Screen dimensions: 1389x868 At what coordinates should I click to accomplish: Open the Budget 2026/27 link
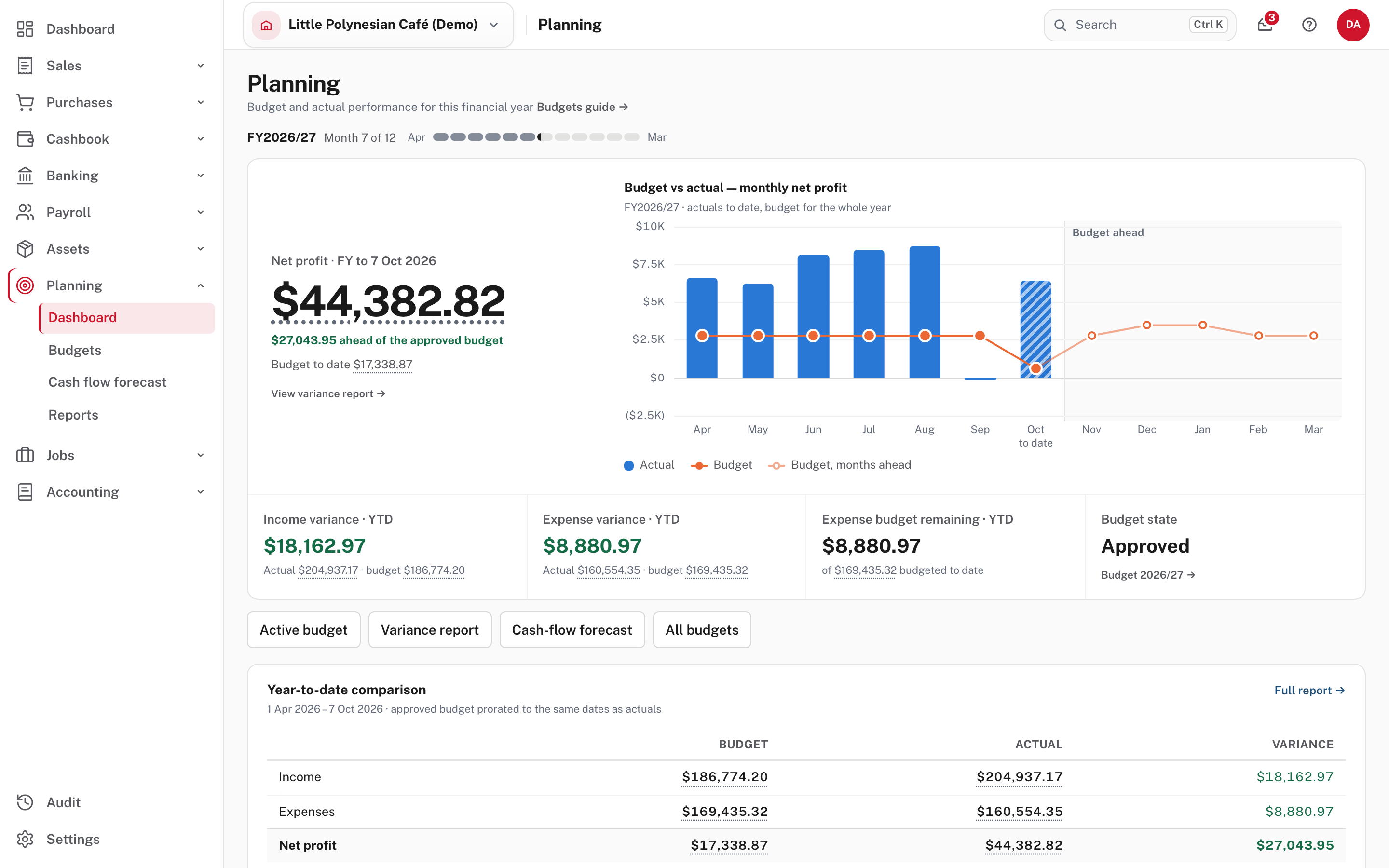pos(1148,575)
